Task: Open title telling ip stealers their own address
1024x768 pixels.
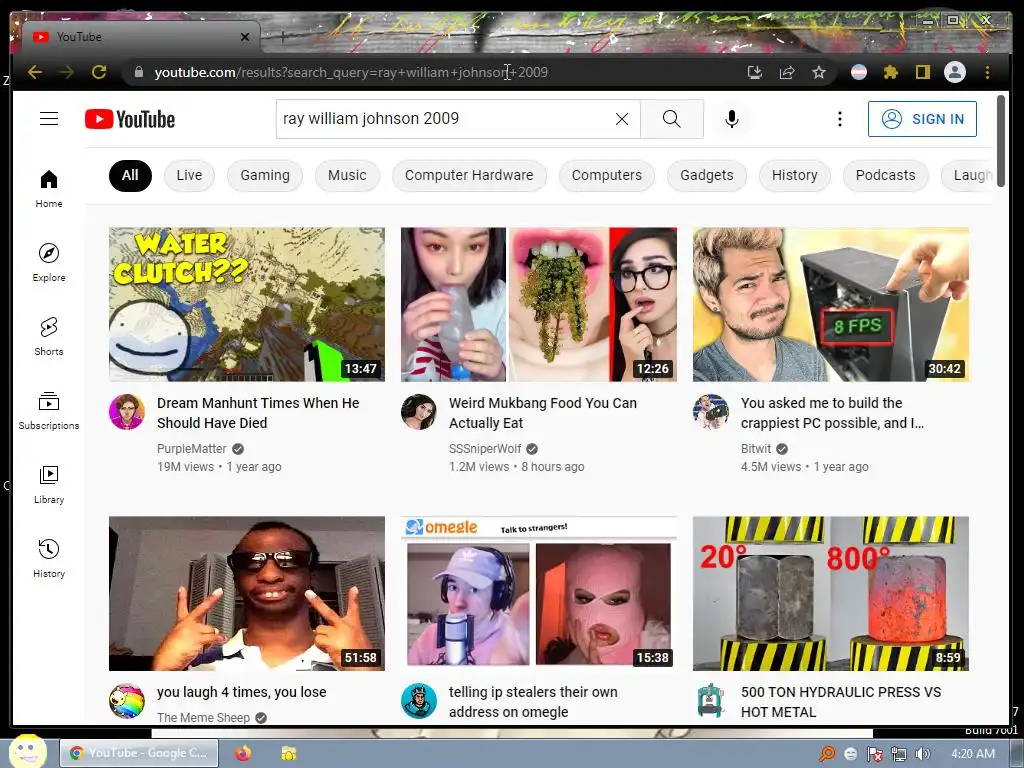Action: 533,702
